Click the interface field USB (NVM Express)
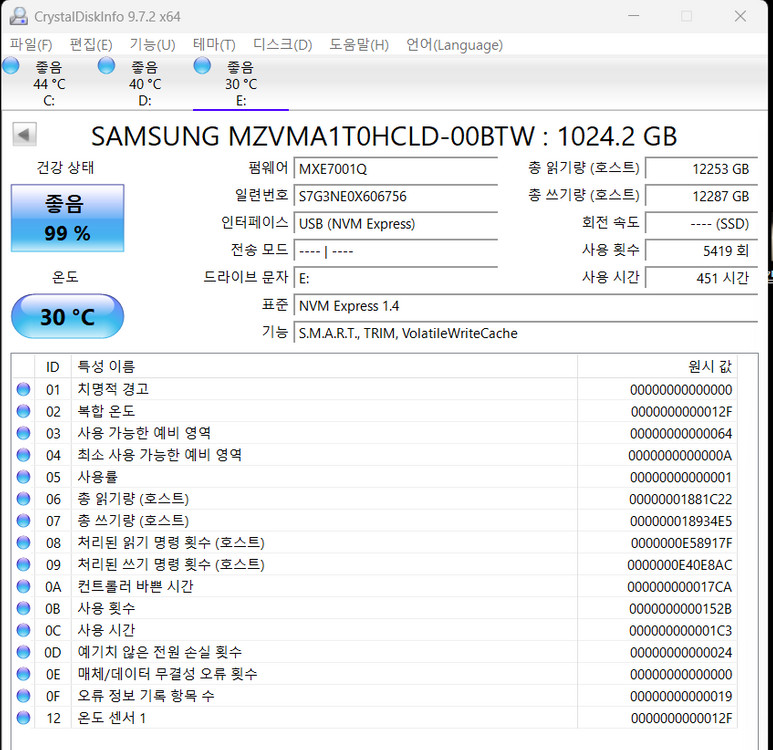The image size is (773, 750). point(395,224)
